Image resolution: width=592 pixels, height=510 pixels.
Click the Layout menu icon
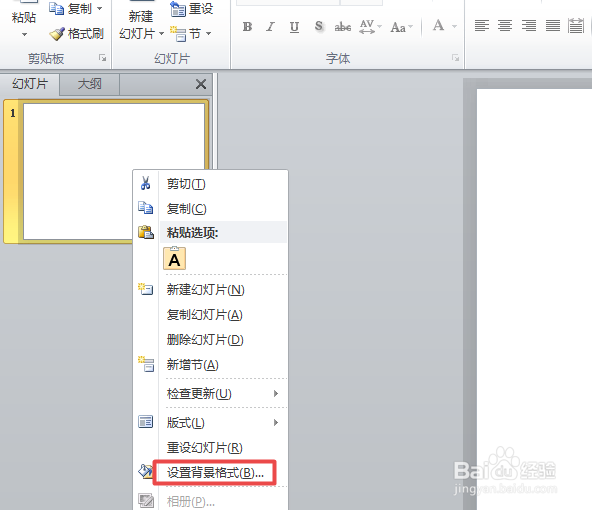click(146, 422)
